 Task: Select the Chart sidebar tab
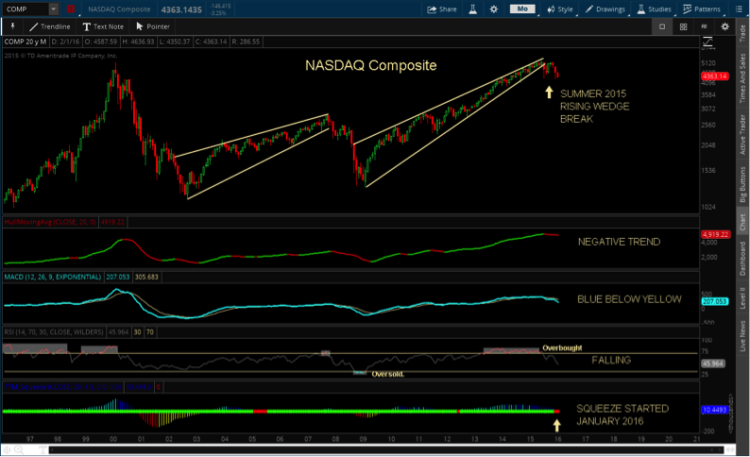pos(742,223)
